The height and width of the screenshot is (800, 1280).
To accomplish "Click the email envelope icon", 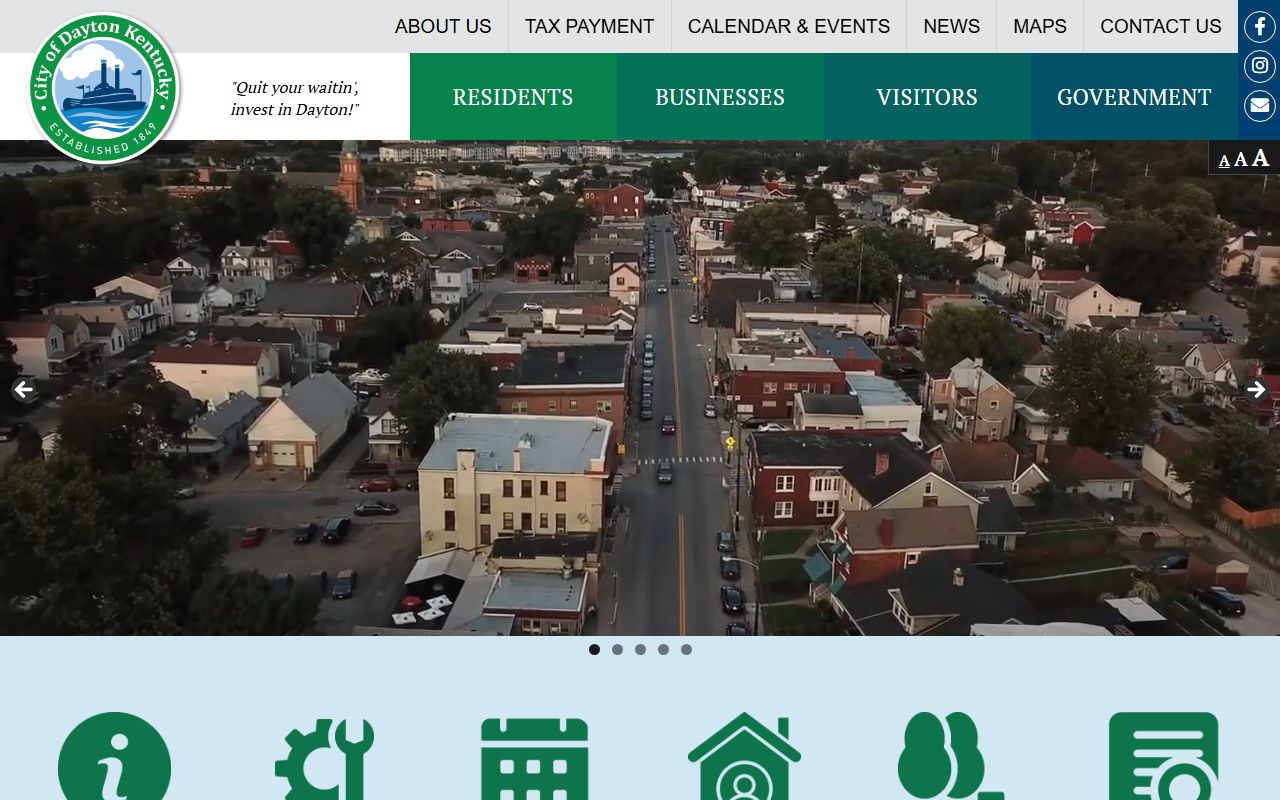I will [1259, 105].
